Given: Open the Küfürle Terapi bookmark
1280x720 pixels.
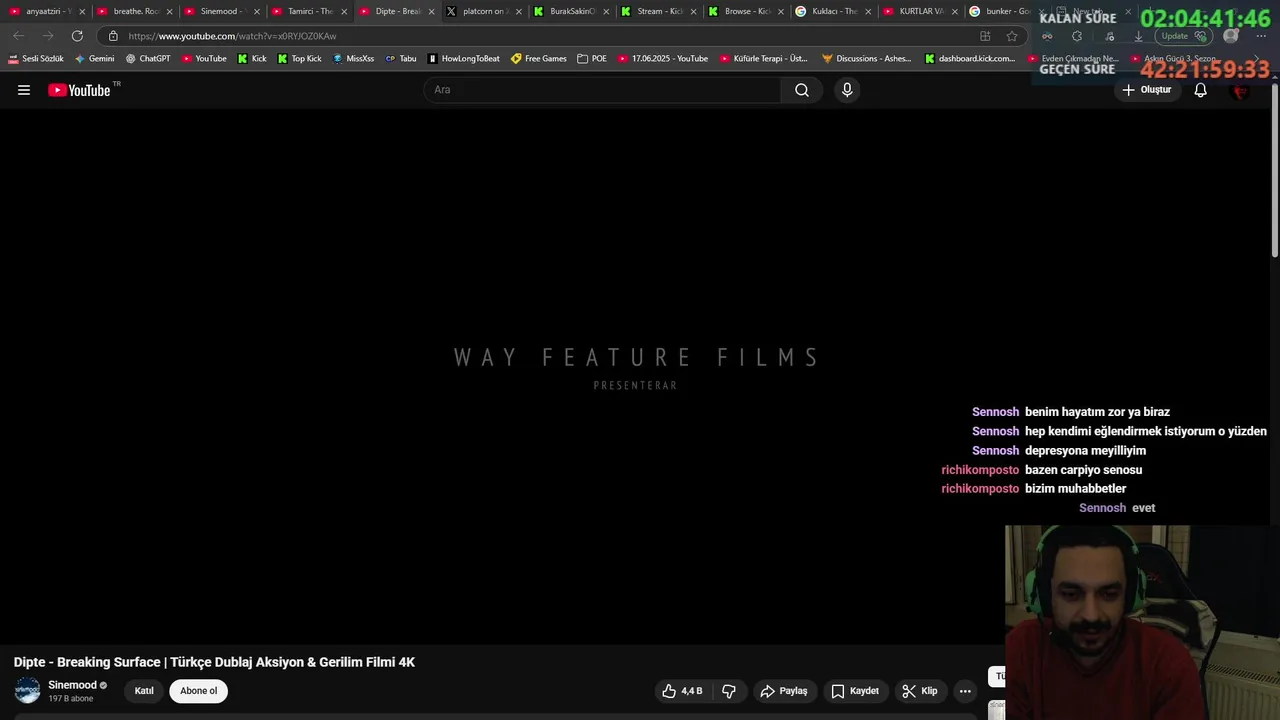Looking at the screenshot, I should [764, 59].
